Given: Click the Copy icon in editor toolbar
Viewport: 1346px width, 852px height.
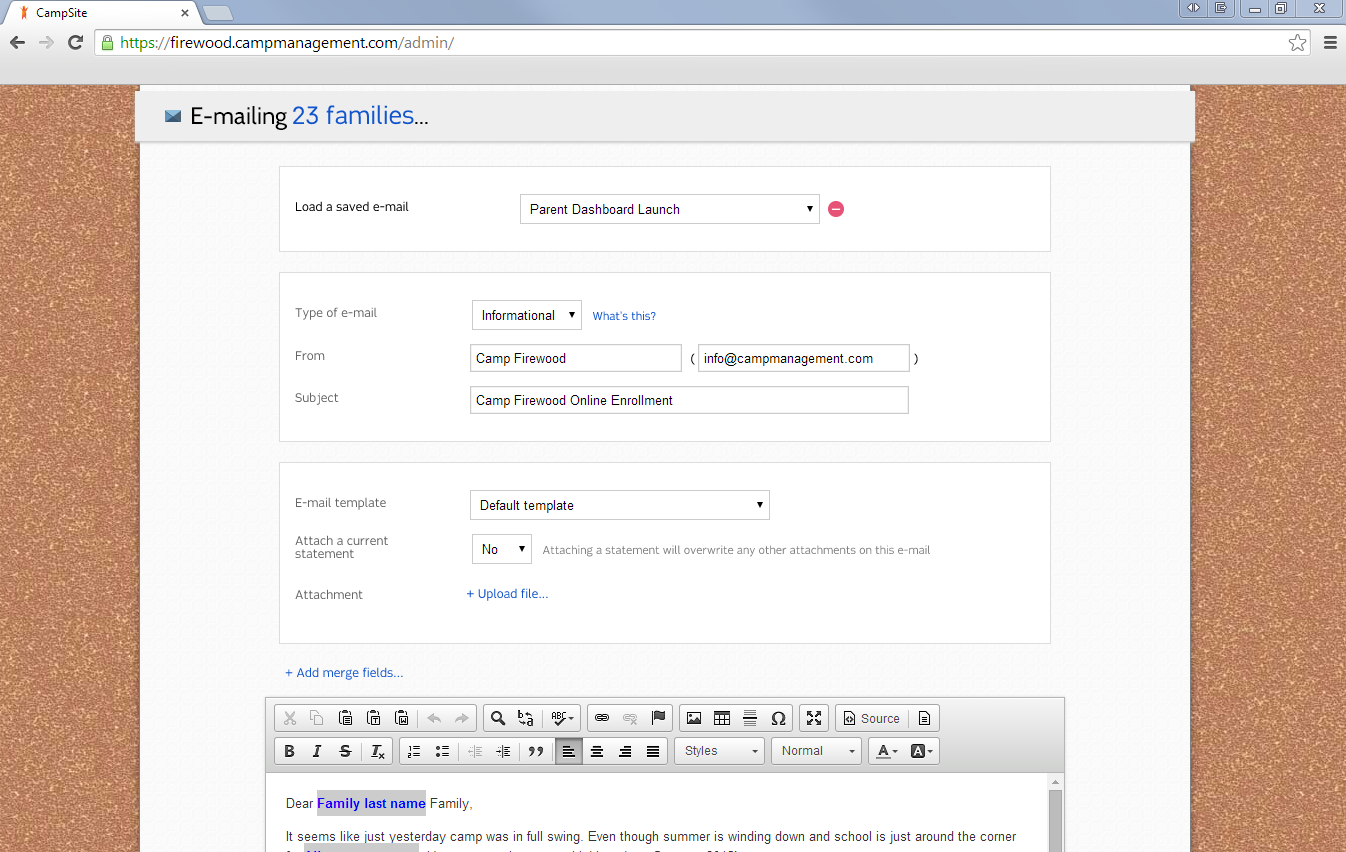Looking at the screenshot, I should coord(317,718).
